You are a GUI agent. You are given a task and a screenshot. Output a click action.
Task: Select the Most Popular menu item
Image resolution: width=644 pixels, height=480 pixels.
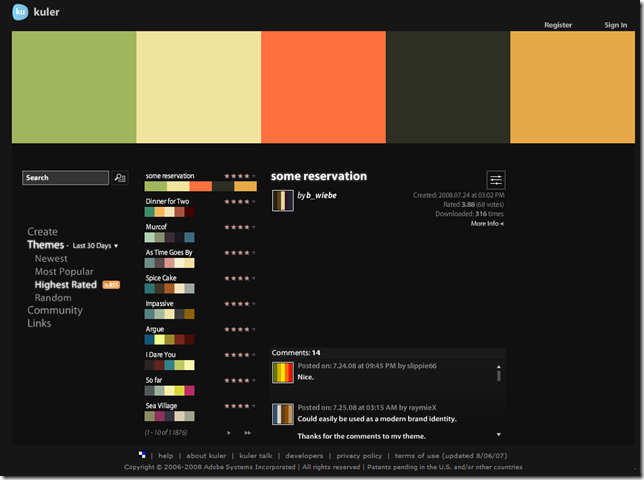click(64, 272)
